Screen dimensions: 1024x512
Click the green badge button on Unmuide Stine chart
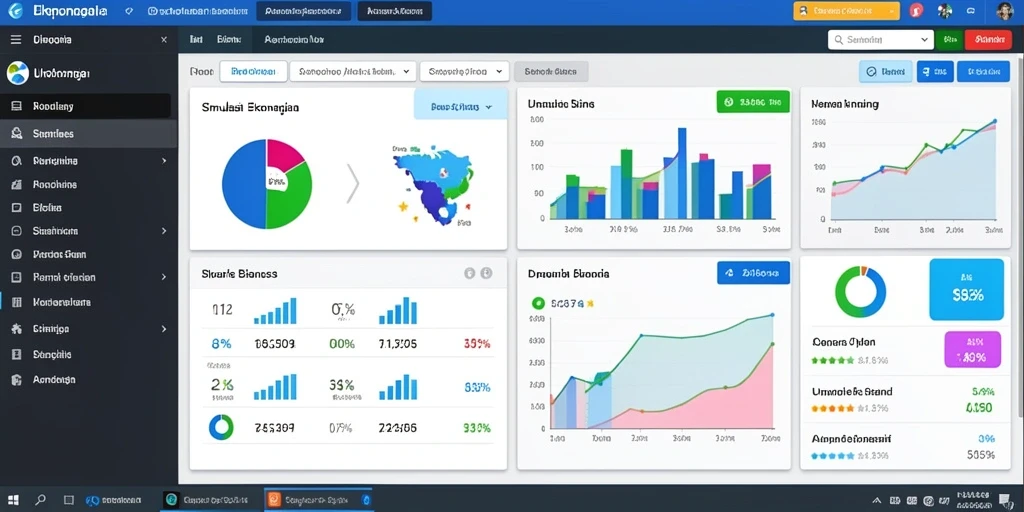[753, 102]
